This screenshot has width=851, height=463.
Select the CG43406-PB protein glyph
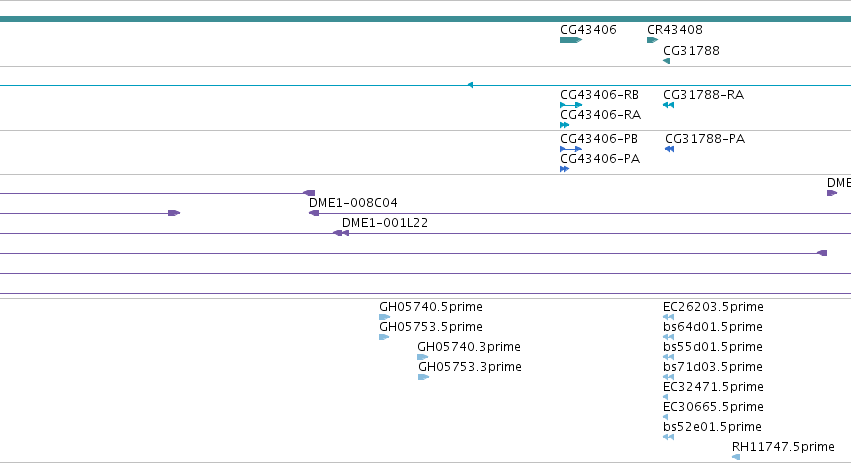point(571,149)
